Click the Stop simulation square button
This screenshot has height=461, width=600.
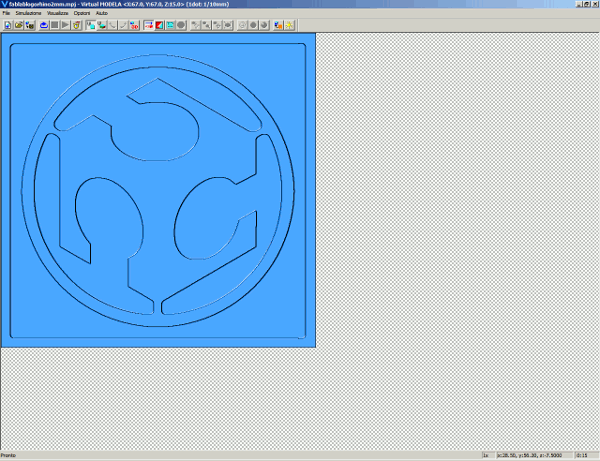pos(55,25)
